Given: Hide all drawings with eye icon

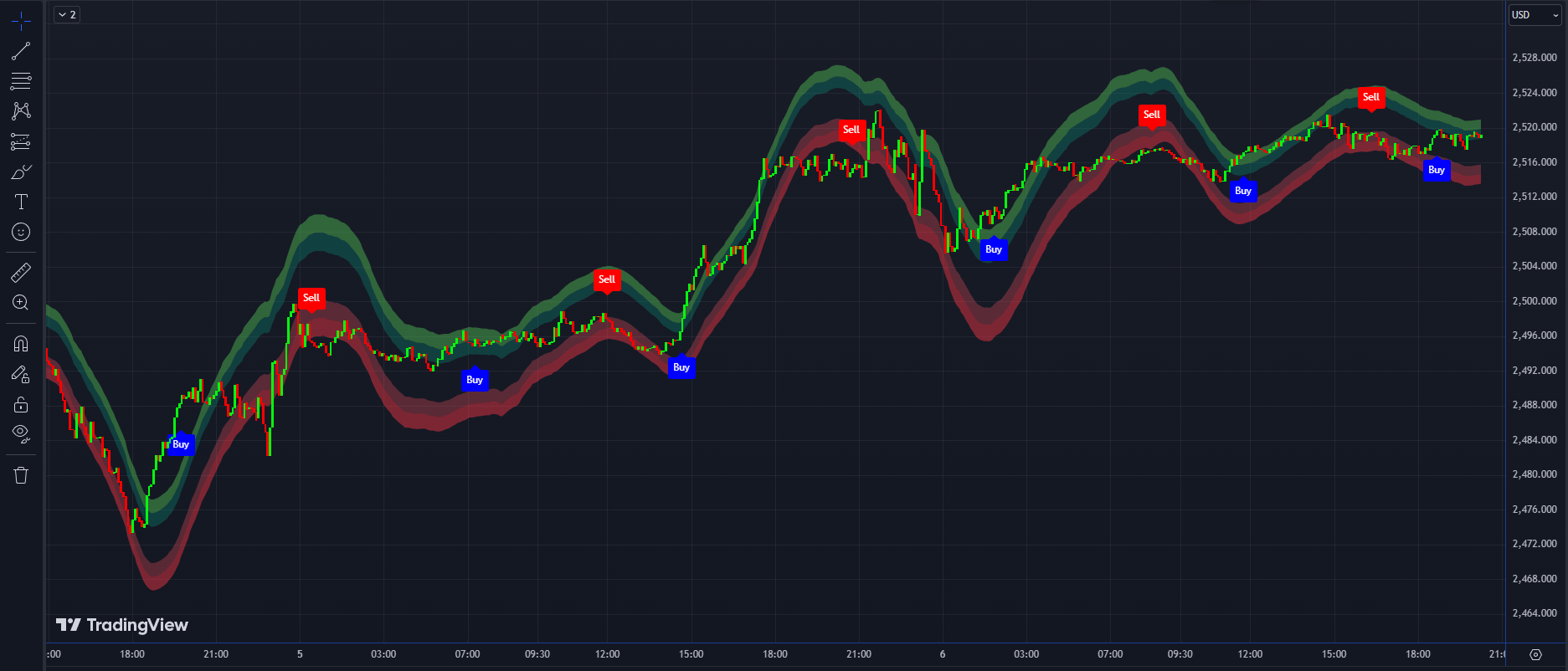Looking at the screenshot, I should (x=21, y=434).
